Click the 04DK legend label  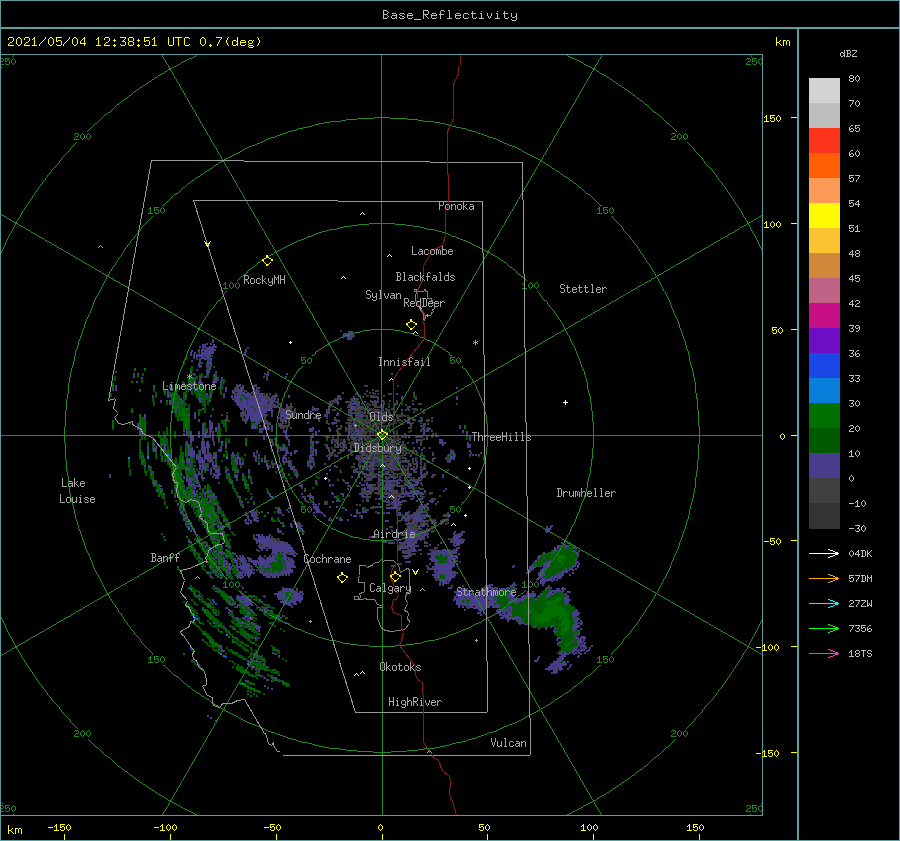860,553
